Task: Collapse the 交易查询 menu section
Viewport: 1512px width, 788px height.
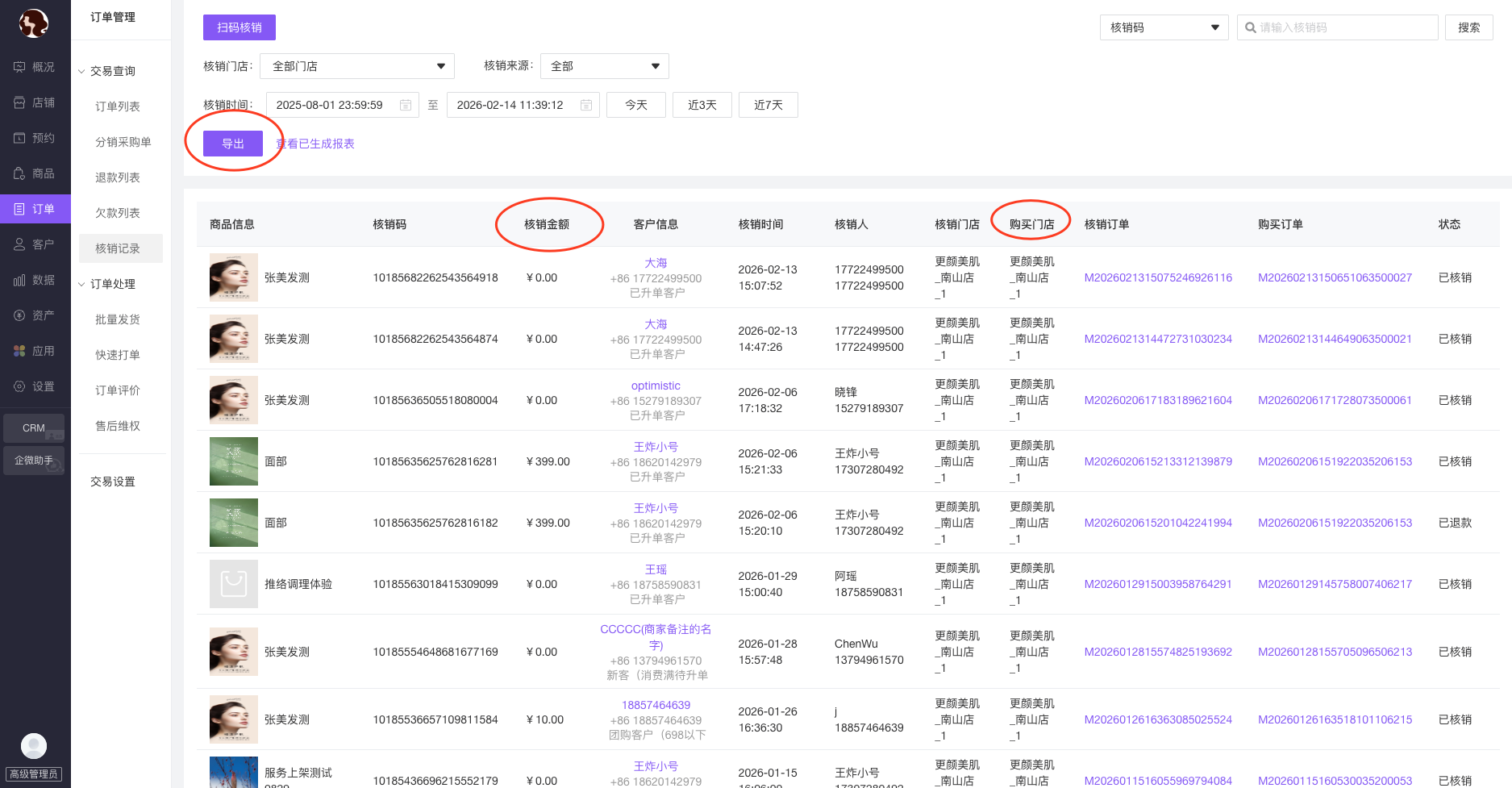Action: click(x=81, y=71)
